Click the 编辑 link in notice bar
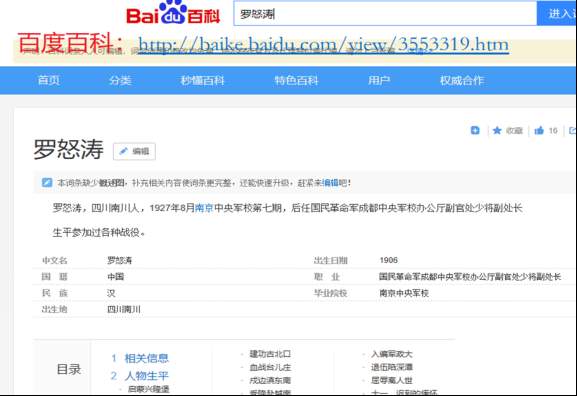Viewport: 577px width, 396px height. point(330,183)
